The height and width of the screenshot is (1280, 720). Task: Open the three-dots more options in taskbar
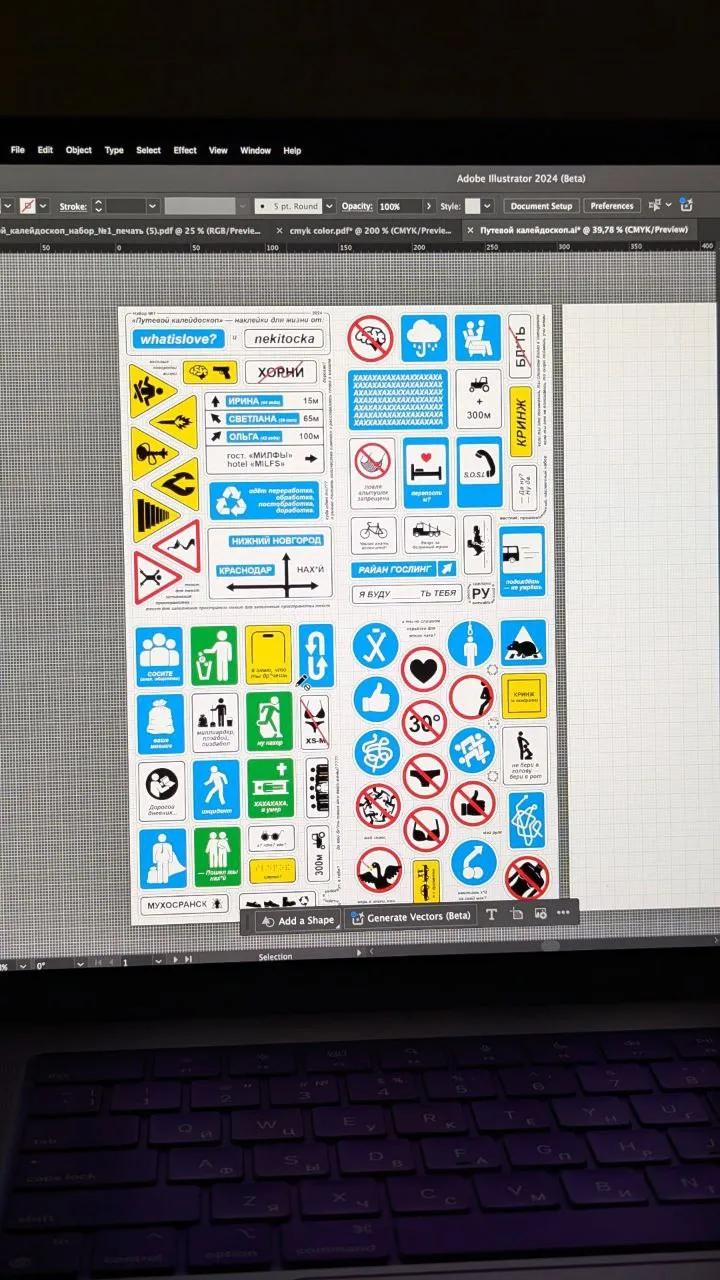pos(564,912)
